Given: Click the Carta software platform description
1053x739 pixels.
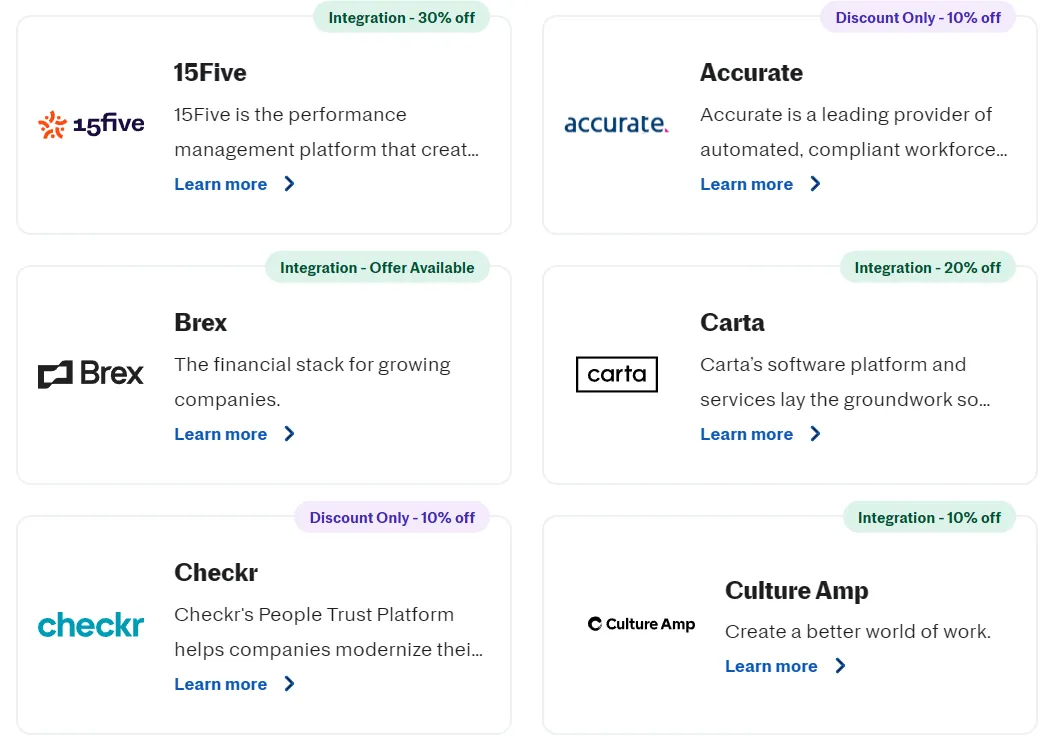Looking at the screenshot, I should coord(845,382).
